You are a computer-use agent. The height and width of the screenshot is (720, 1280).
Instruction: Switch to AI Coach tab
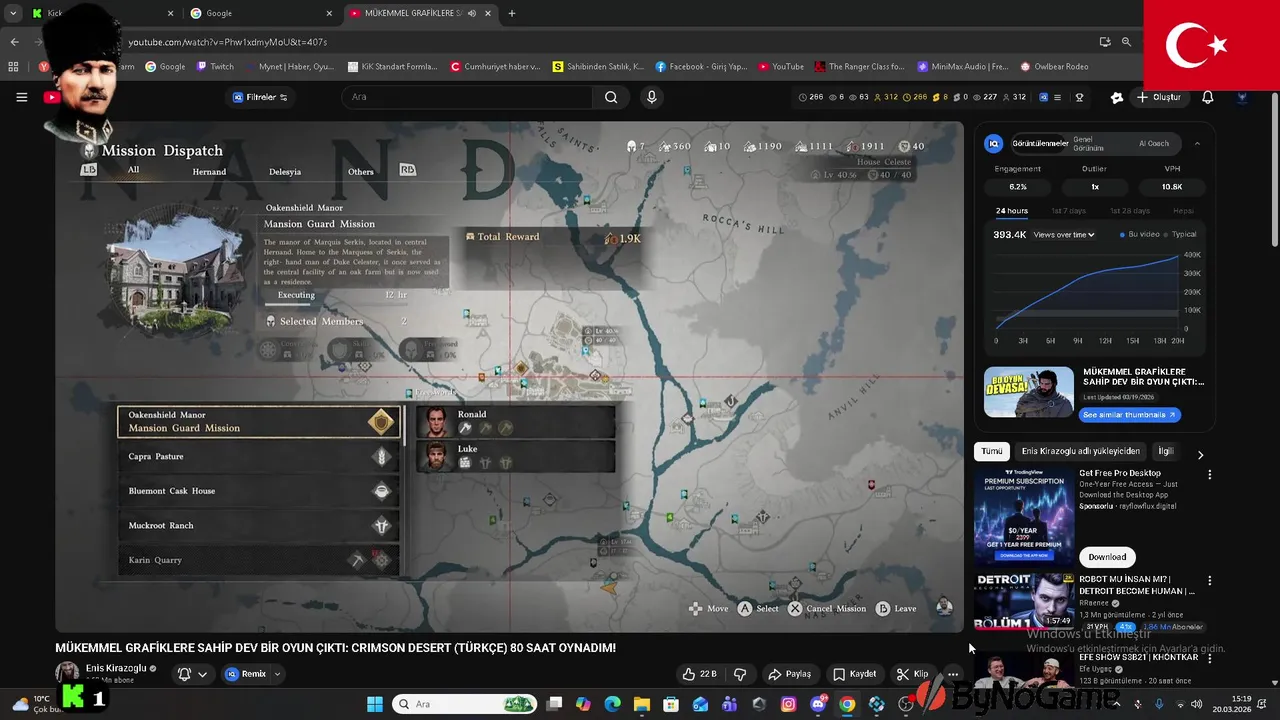tap(1153, 143)
